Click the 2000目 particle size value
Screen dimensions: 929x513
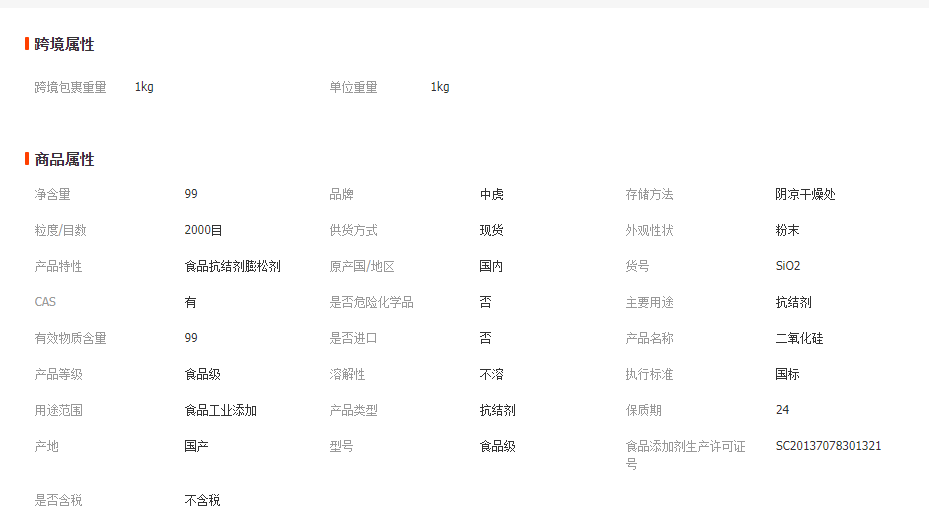(x=204, y=230)
